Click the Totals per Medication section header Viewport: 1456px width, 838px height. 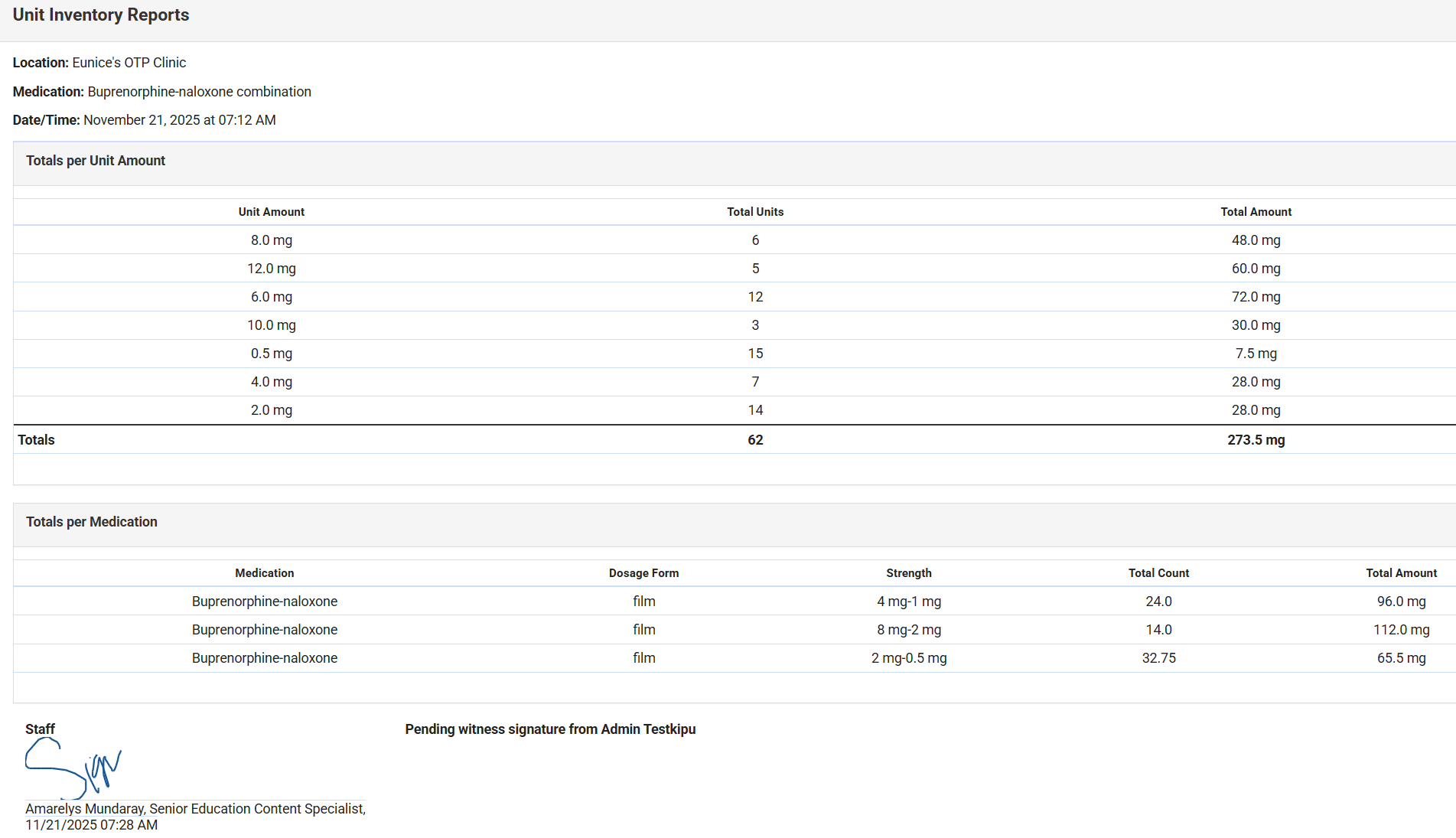click(92, 522)
